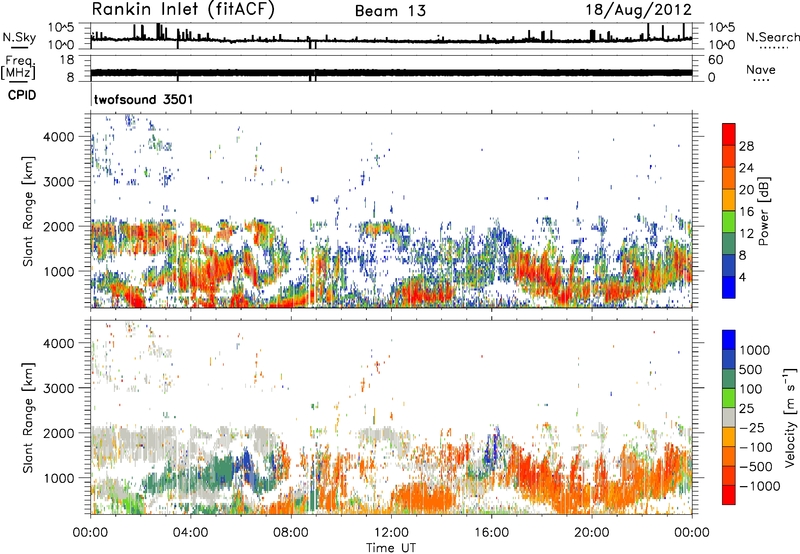Pick the teal 100–500 m/s velocity swatch
Viewport: 800px width, 554px height.
(x=729, y=379)
